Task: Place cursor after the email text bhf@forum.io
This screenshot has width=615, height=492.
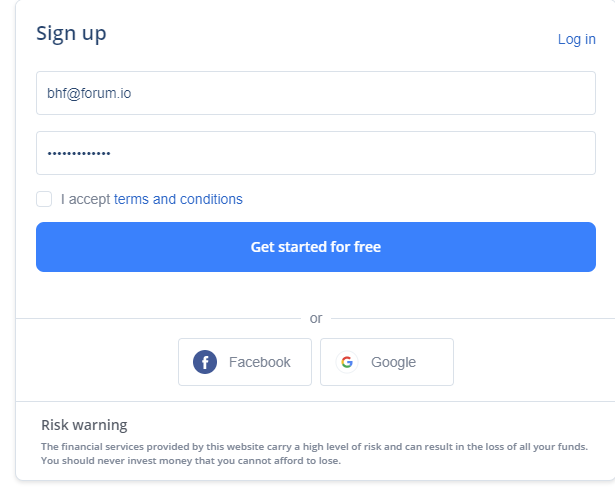Action: point(132,93)
